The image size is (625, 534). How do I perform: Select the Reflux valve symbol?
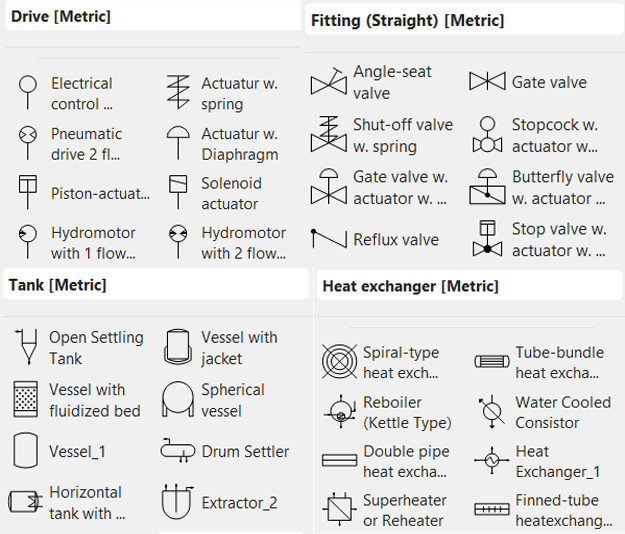coord(328,239)
